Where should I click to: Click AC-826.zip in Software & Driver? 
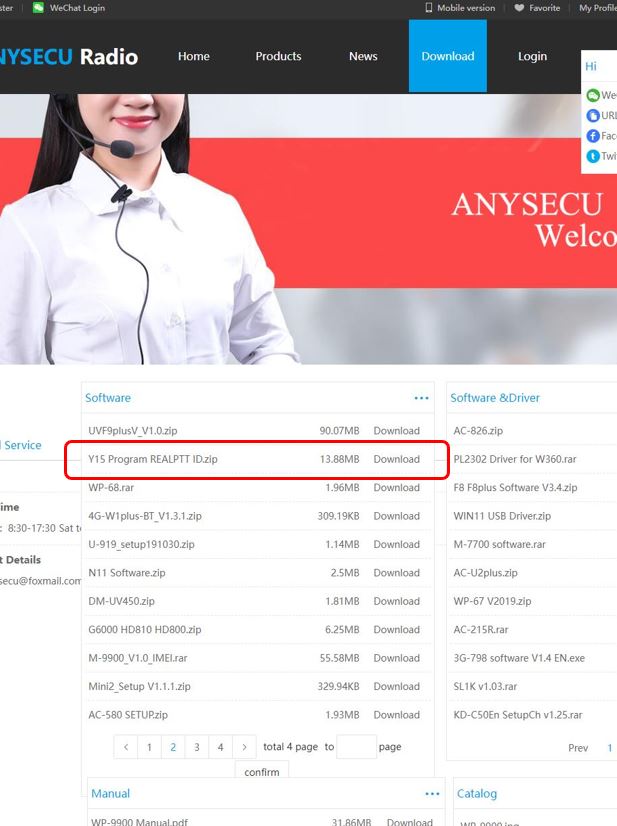point(478,431)
